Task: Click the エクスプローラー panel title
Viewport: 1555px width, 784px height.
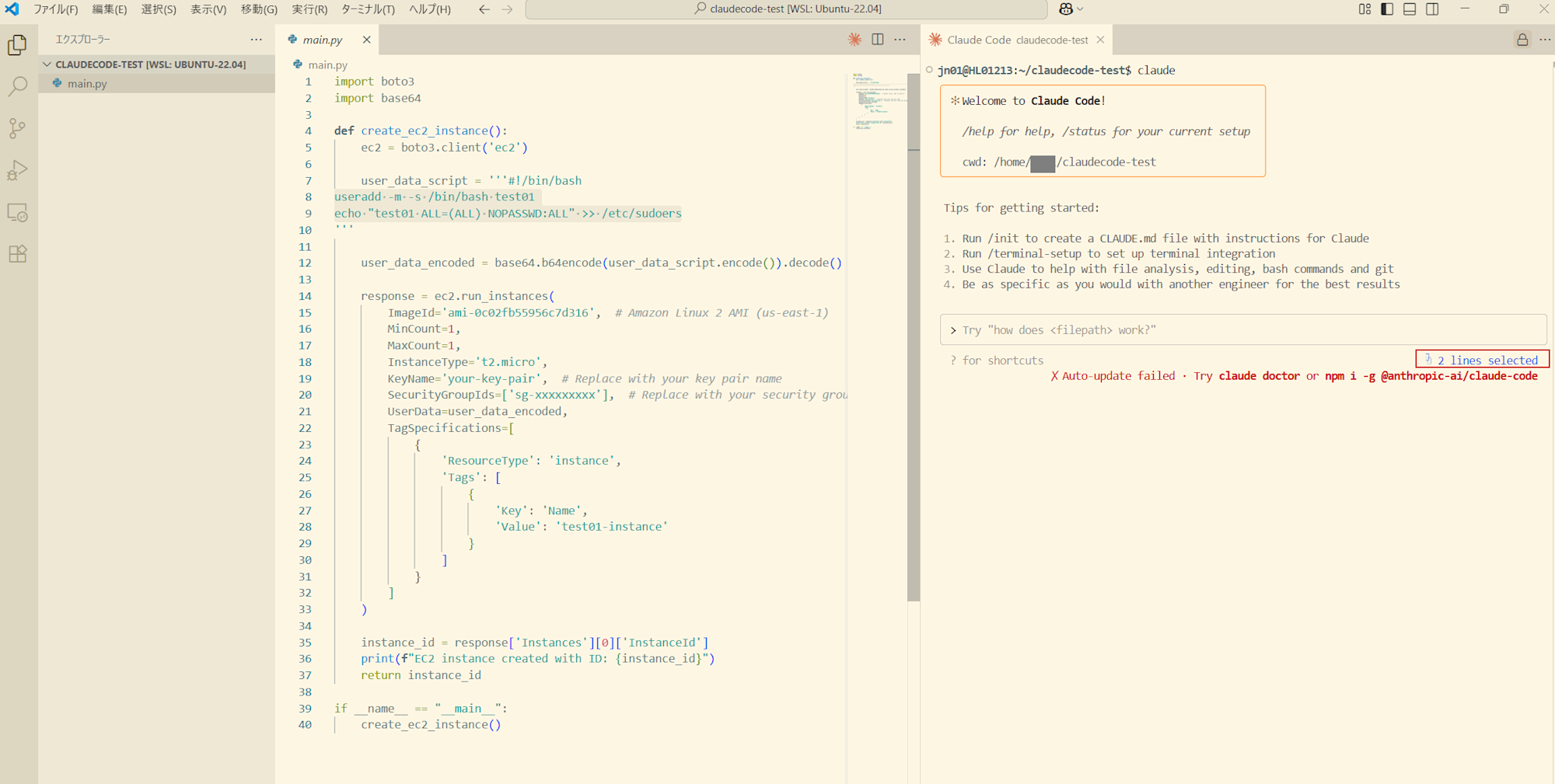Action: click(82, 39)
